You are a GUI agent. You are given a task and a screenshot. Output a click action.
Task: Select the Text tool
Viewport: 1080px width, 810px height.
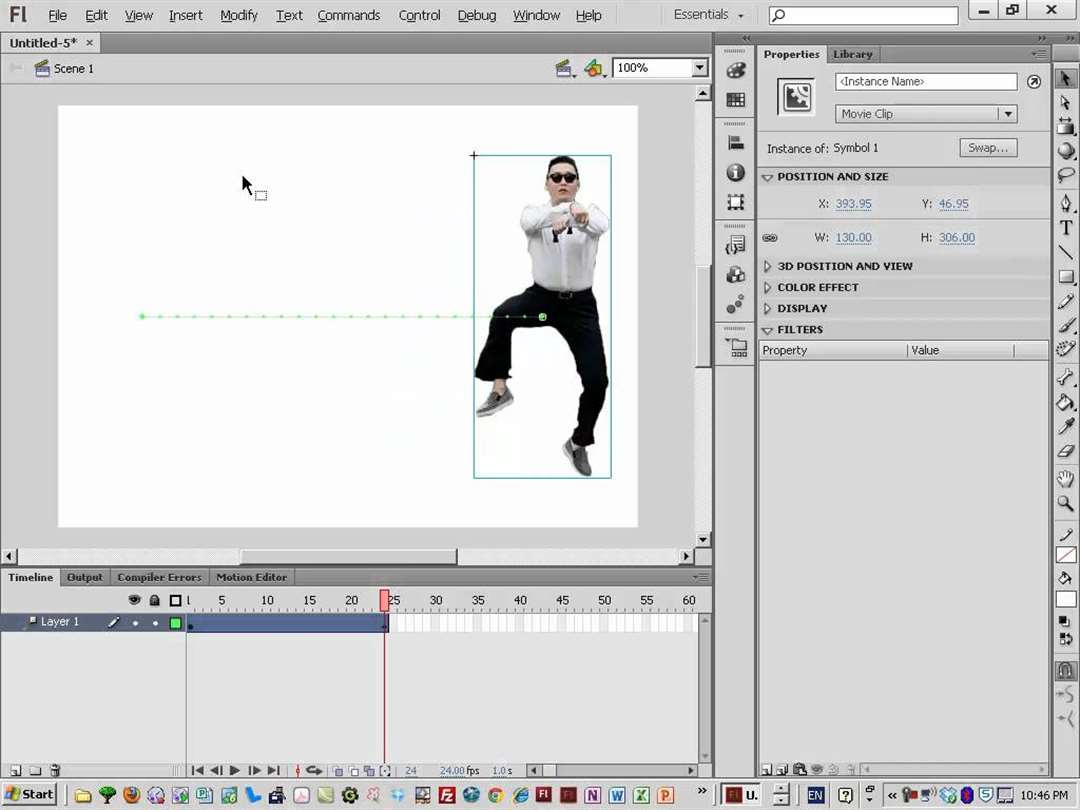(1066, 228)
